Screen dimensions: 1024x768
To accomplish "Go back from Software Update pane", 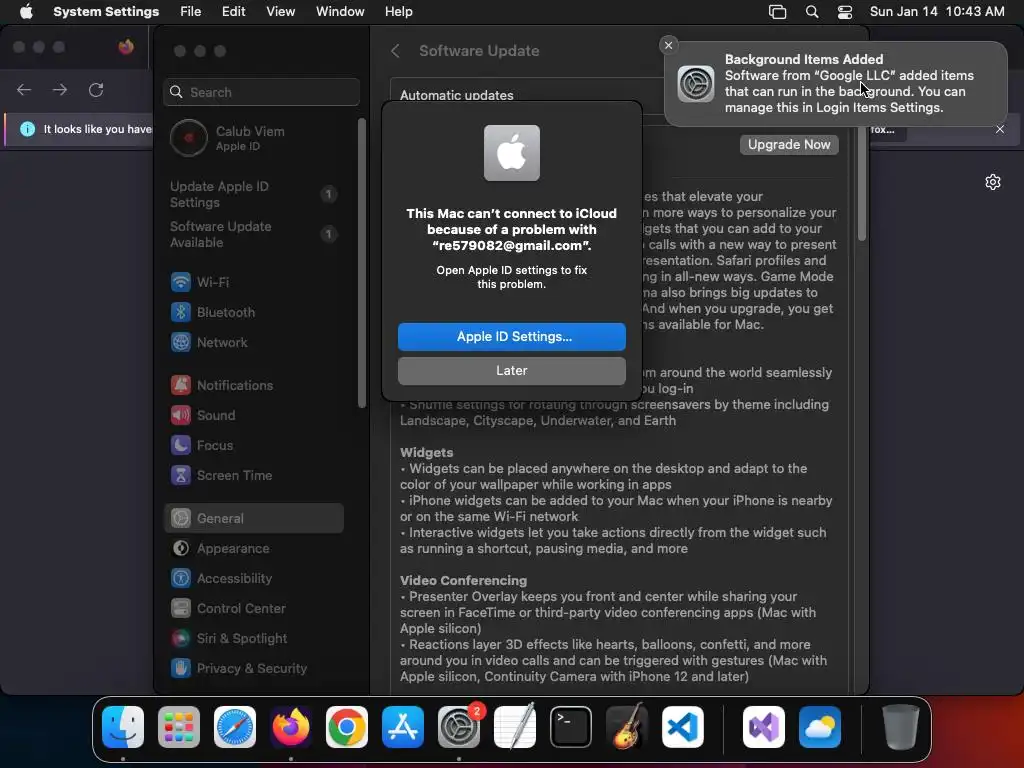I will coord(395,51).
